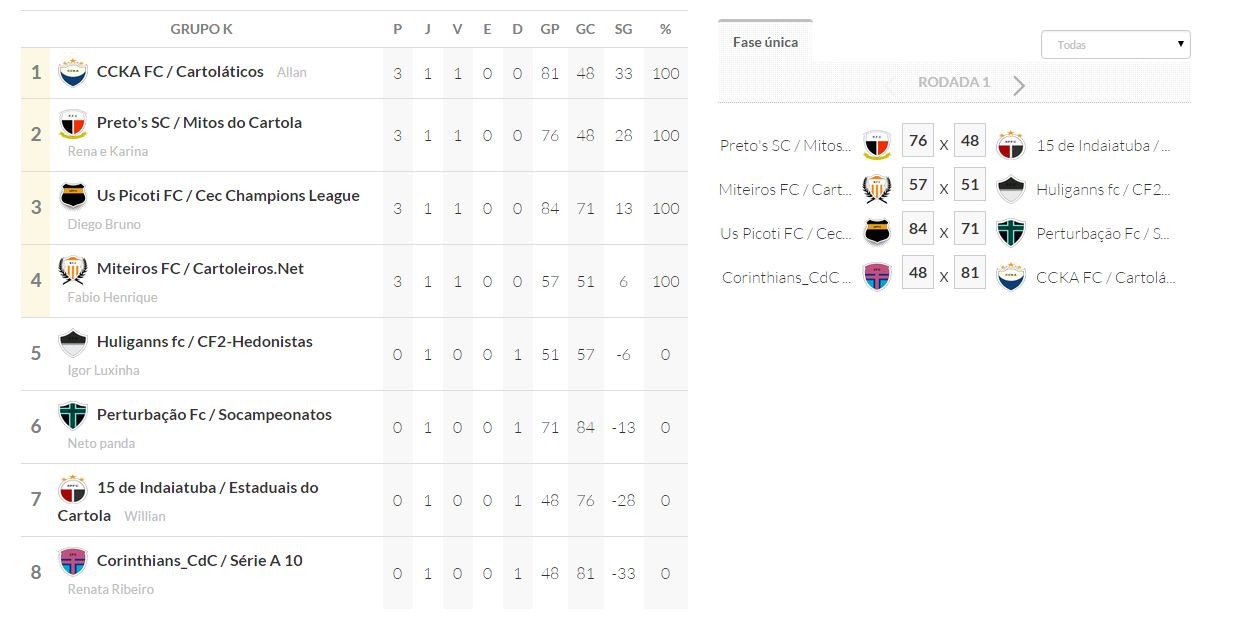Image resolution: width=1235 pixels, height=617 pixels.
Task: Go to the next round with the right arrow
Action: (x=1018, y=85)
